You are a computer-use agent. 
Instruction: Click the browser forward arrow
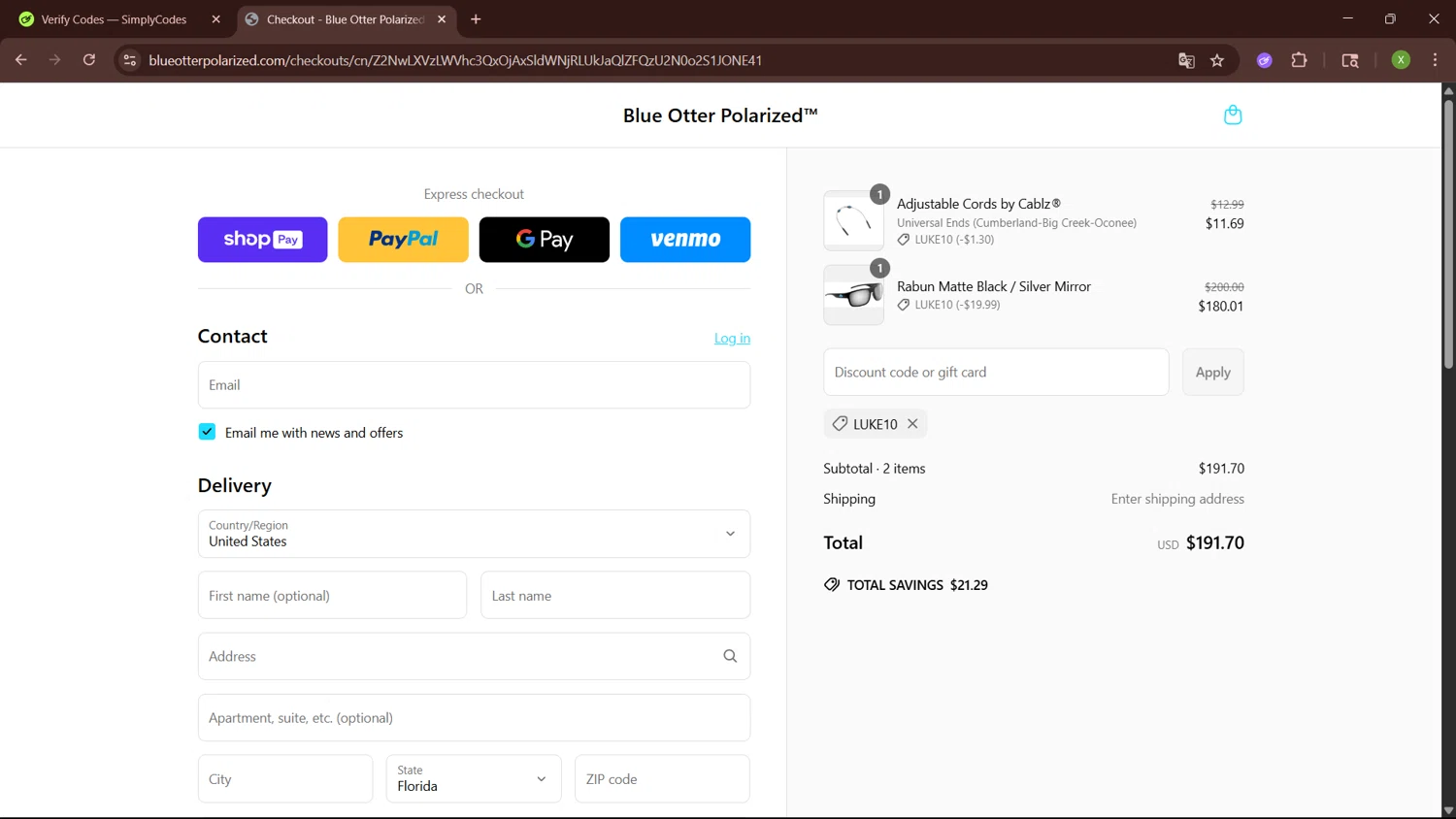[x=54, y=60]
